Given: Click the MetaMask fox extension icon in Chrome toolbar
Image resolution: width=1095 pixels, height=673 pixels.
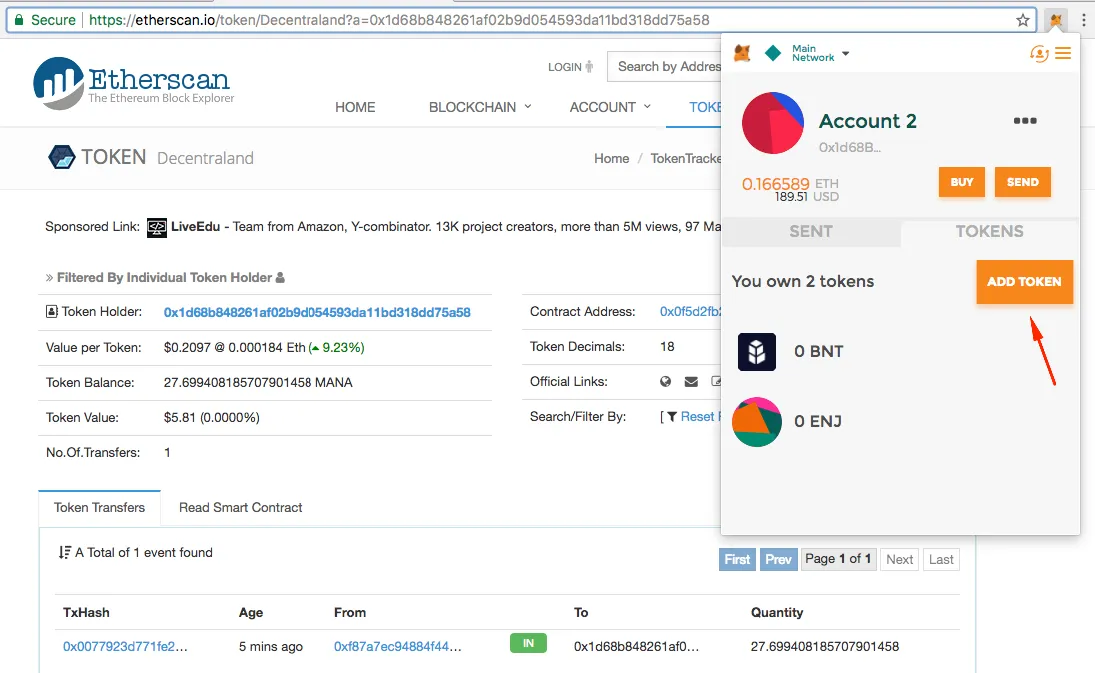Looking at the screenshot, I should coord(1057,20).
